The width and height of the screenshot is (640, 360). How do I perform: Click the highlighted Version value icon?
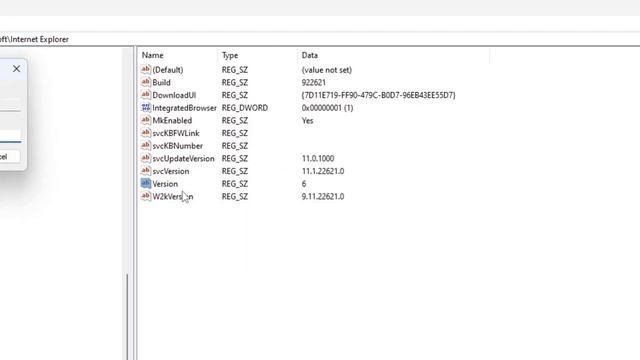click(x=146, y=183)
